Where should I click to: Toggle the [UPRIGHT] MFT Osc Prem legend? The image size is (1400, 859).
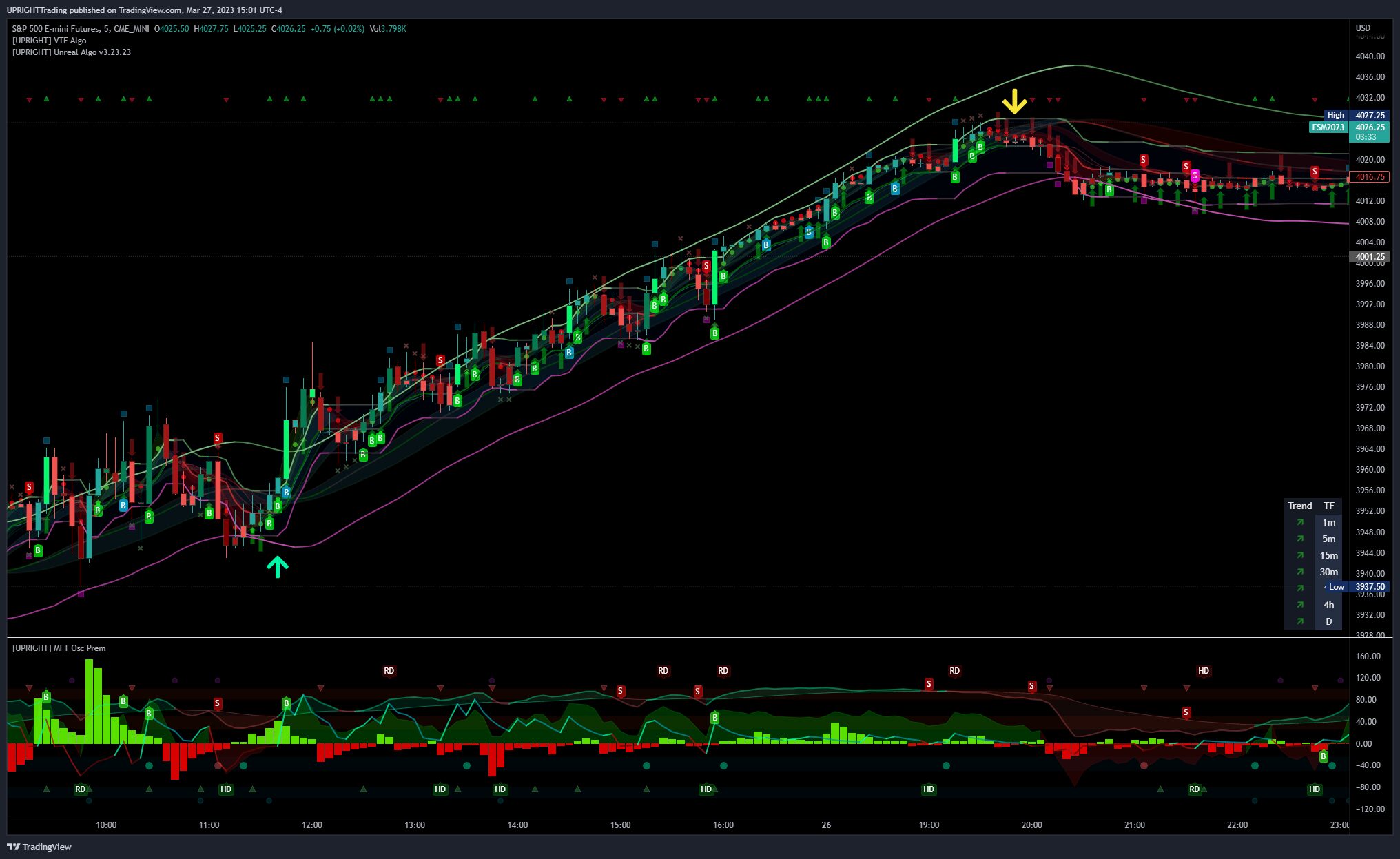point(59,648)
